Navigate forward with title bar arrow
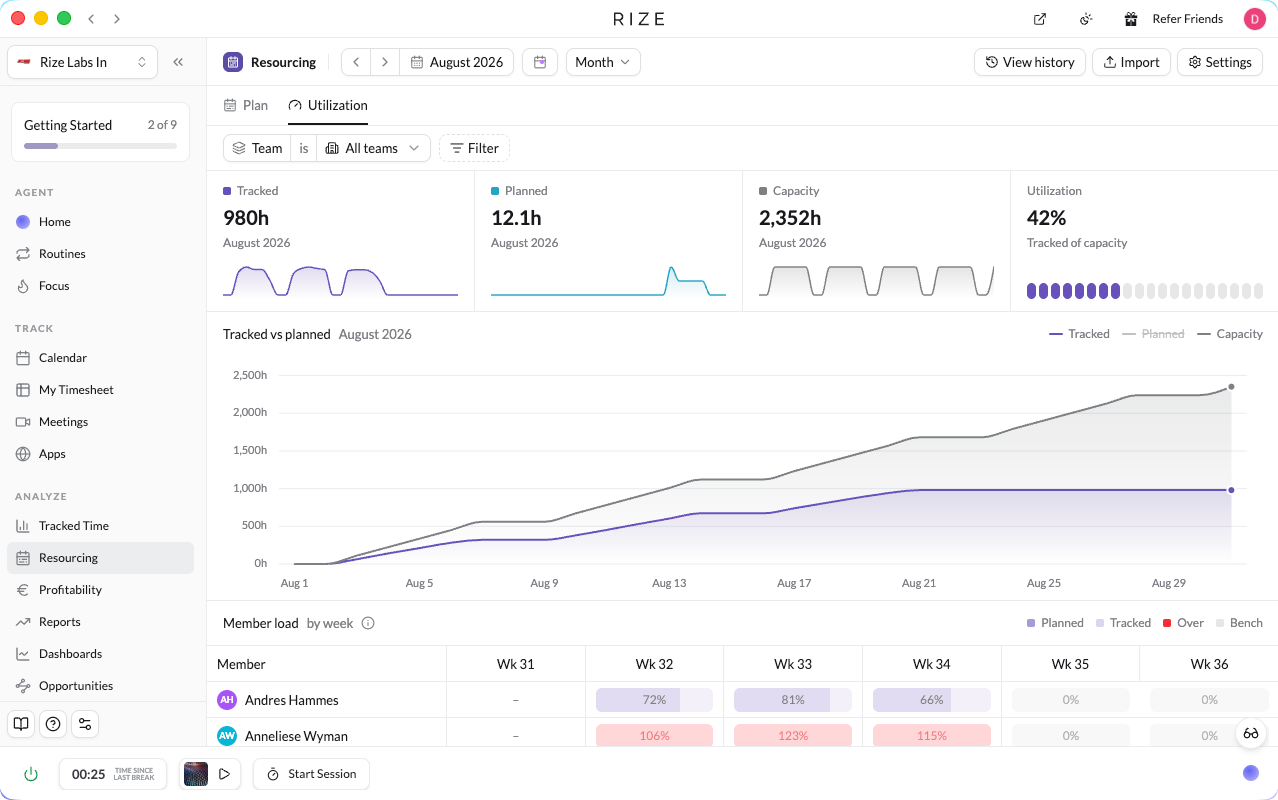The width and height of the screenshot is (1278, 800). [x=117, y=19]
